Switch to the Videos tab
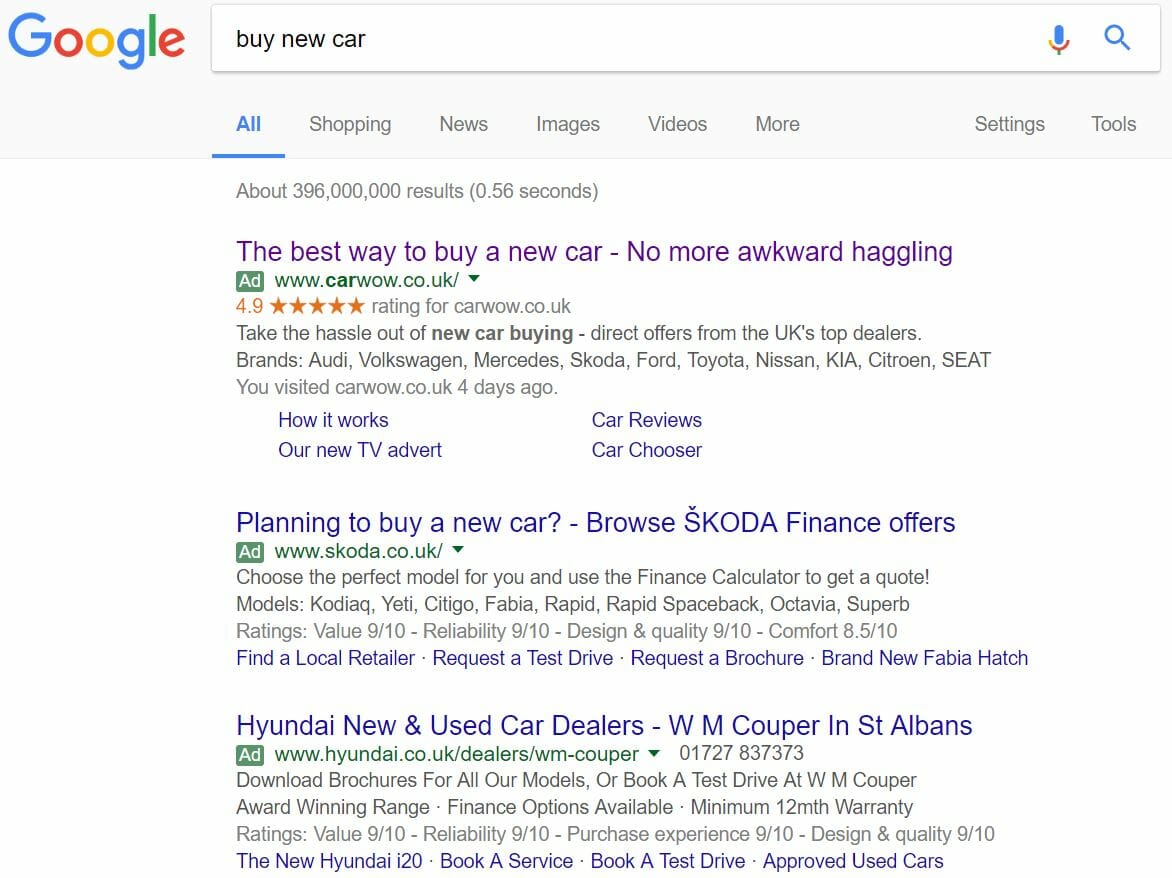 click(677, 124)
